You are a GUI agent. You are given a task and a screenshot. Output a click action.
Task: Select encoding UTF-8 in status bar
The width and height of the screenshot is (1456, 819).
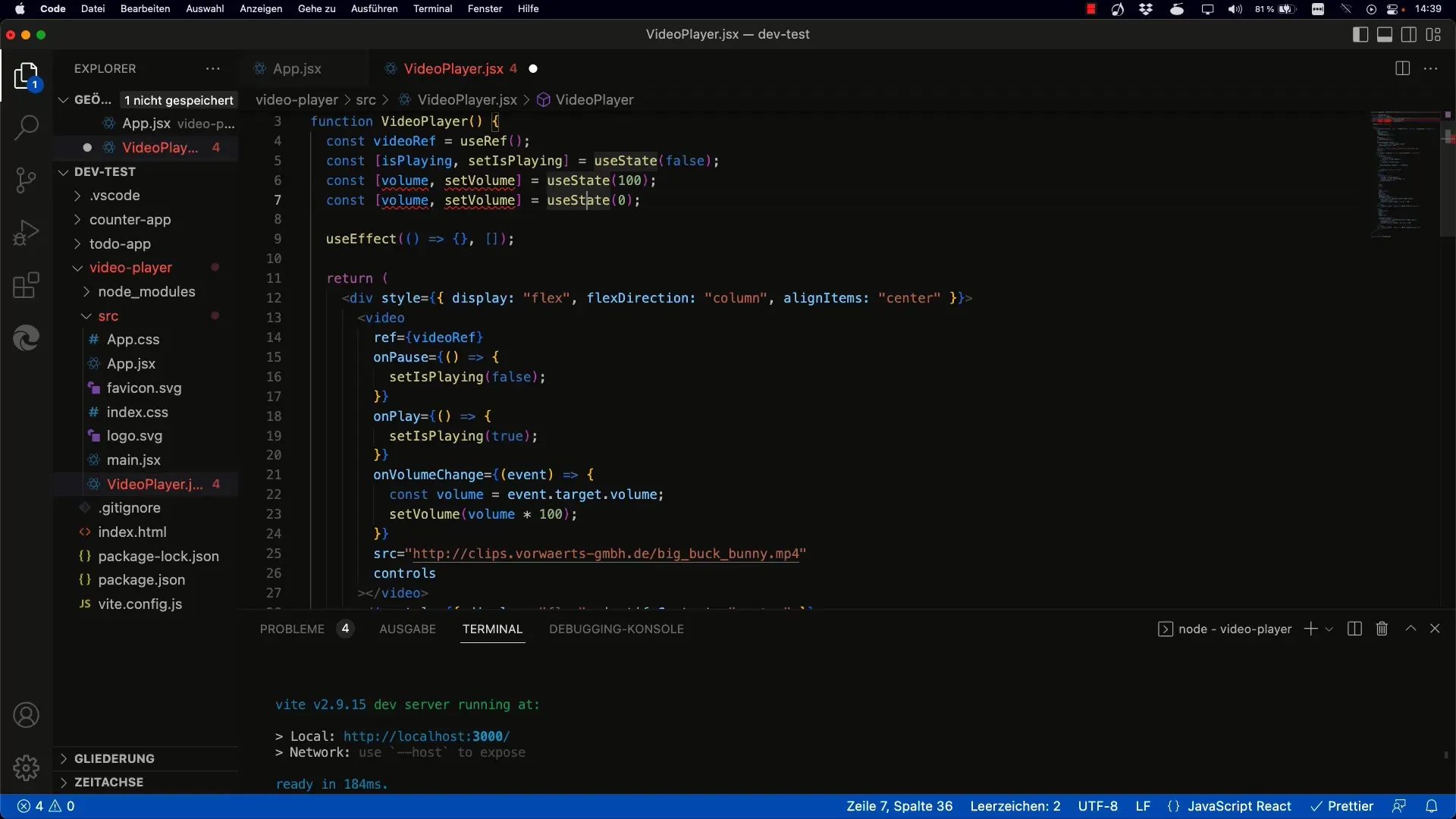click(1098, 806)
